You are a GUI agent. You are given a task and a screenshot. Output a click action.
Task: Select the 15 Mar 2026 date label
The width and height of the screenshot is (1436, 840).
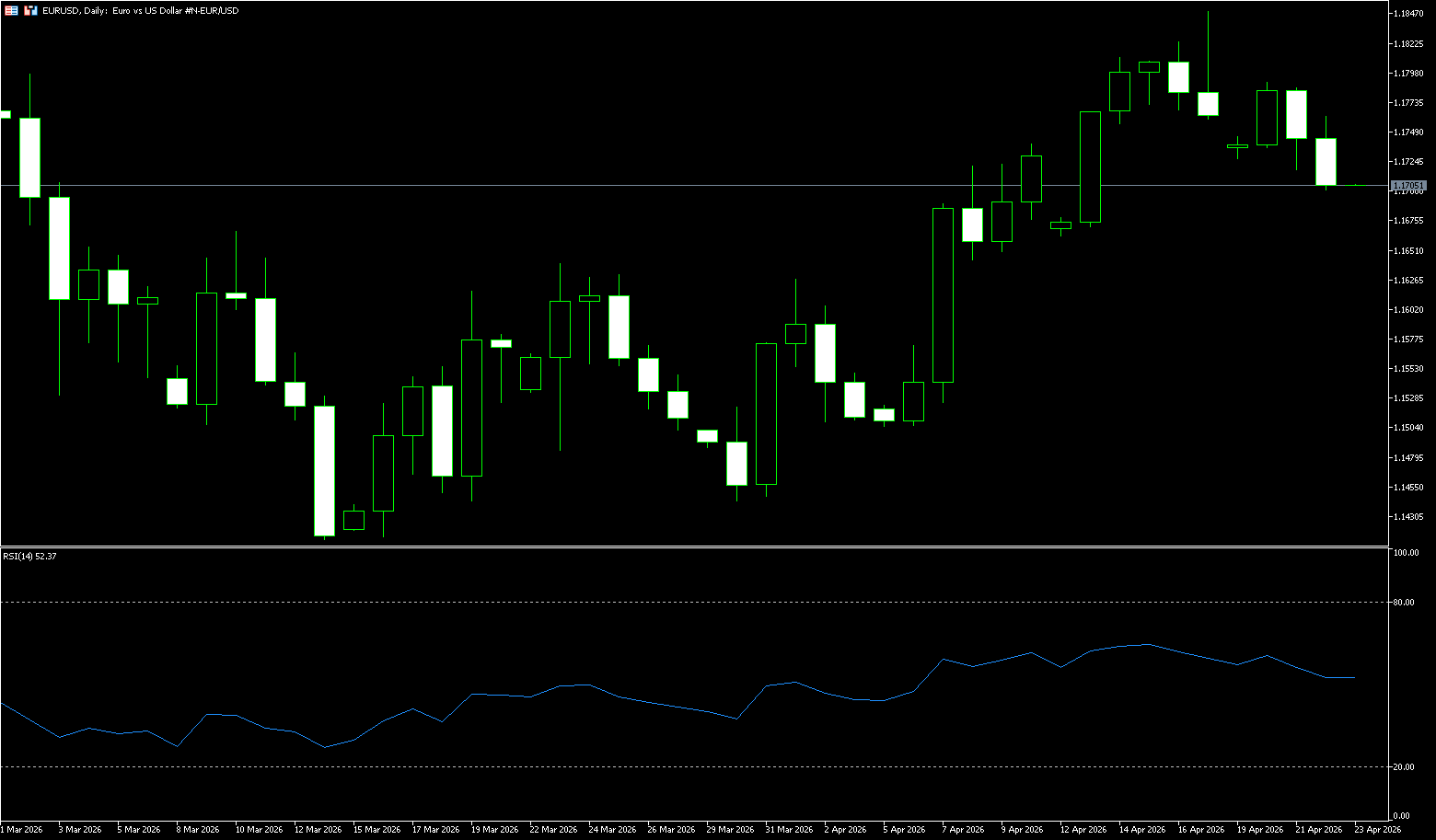[376, 830]
